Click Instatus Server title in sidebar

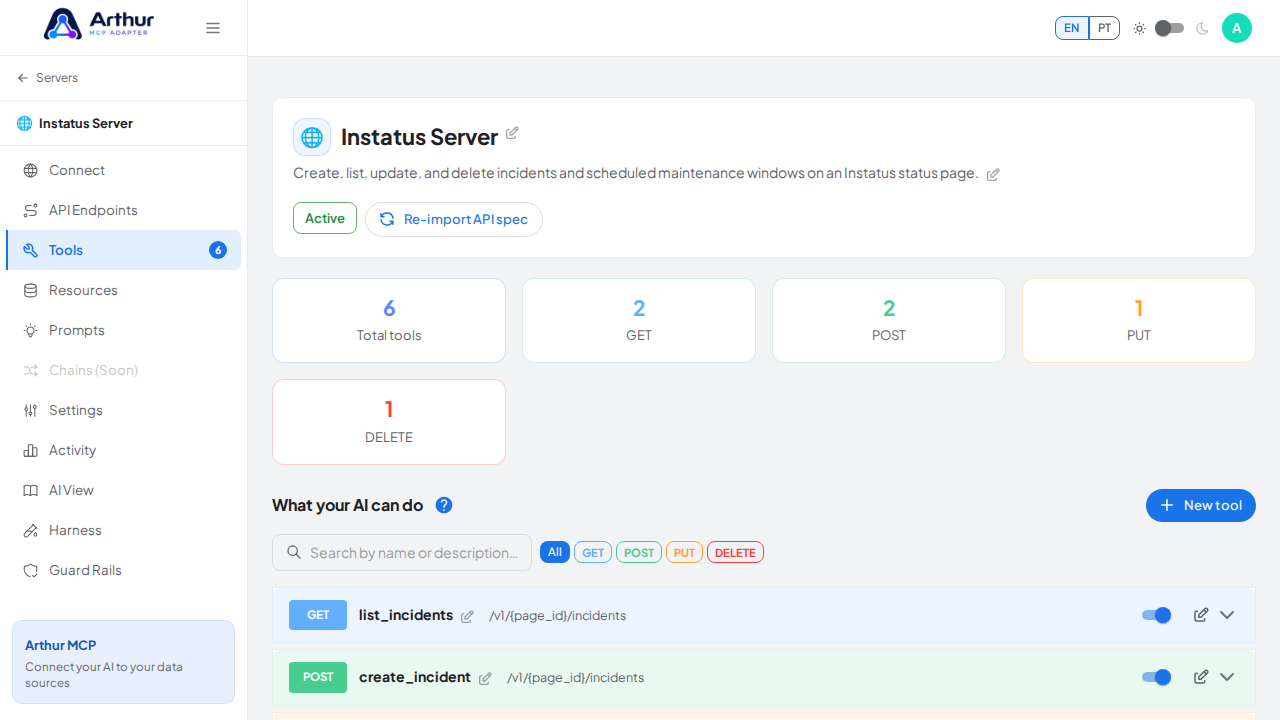coord(86,123)
